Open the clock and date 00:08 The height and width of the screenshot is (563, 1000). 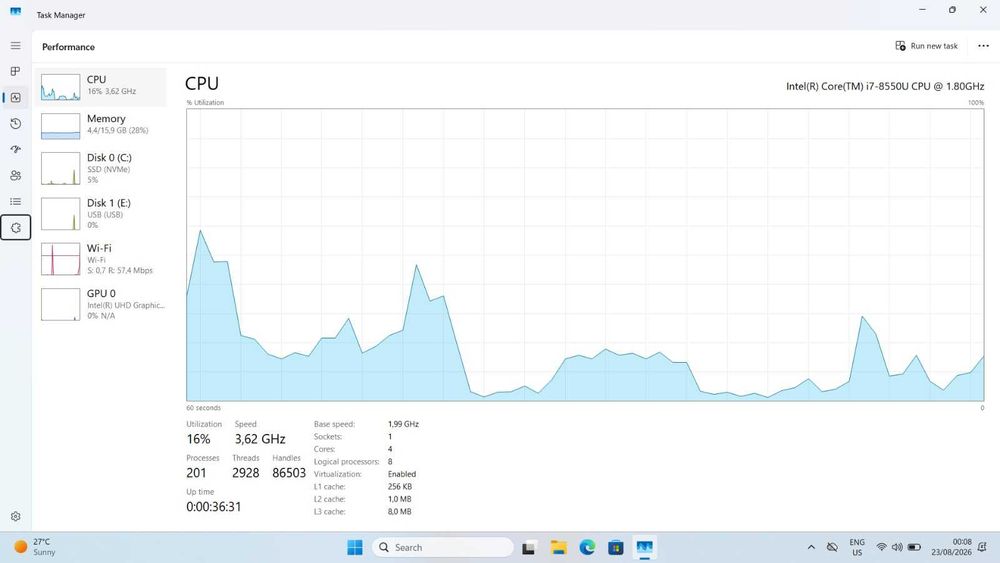tap(951, 547)
